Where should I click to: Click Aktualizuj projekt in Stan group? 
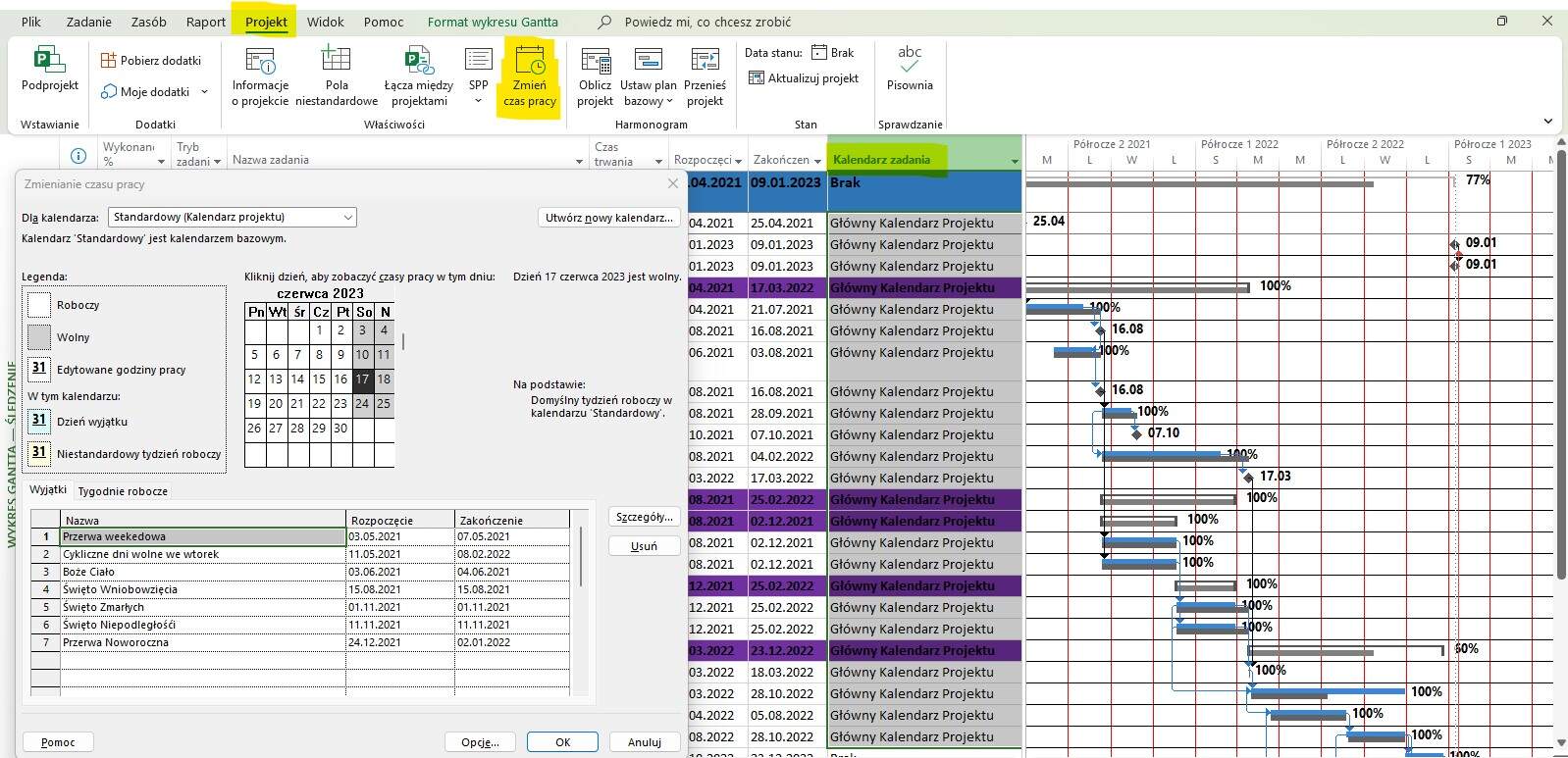pos(803,78)
